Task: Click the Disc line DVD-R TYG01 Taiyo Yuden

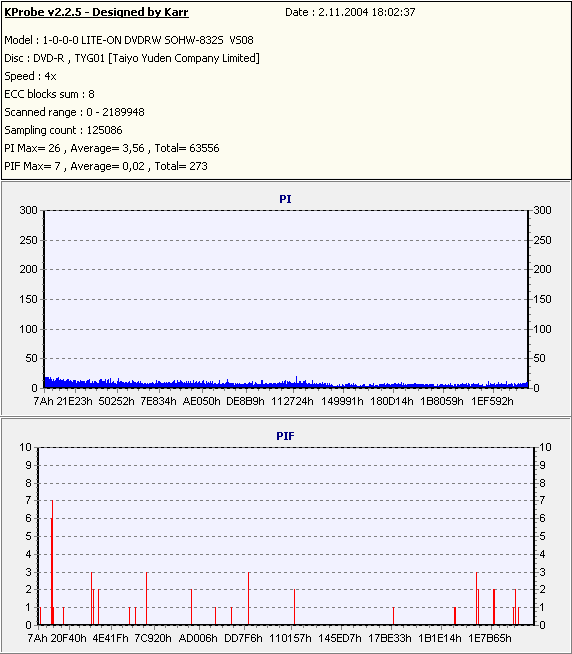Action: pyautogui.click(x=132, y=58)
